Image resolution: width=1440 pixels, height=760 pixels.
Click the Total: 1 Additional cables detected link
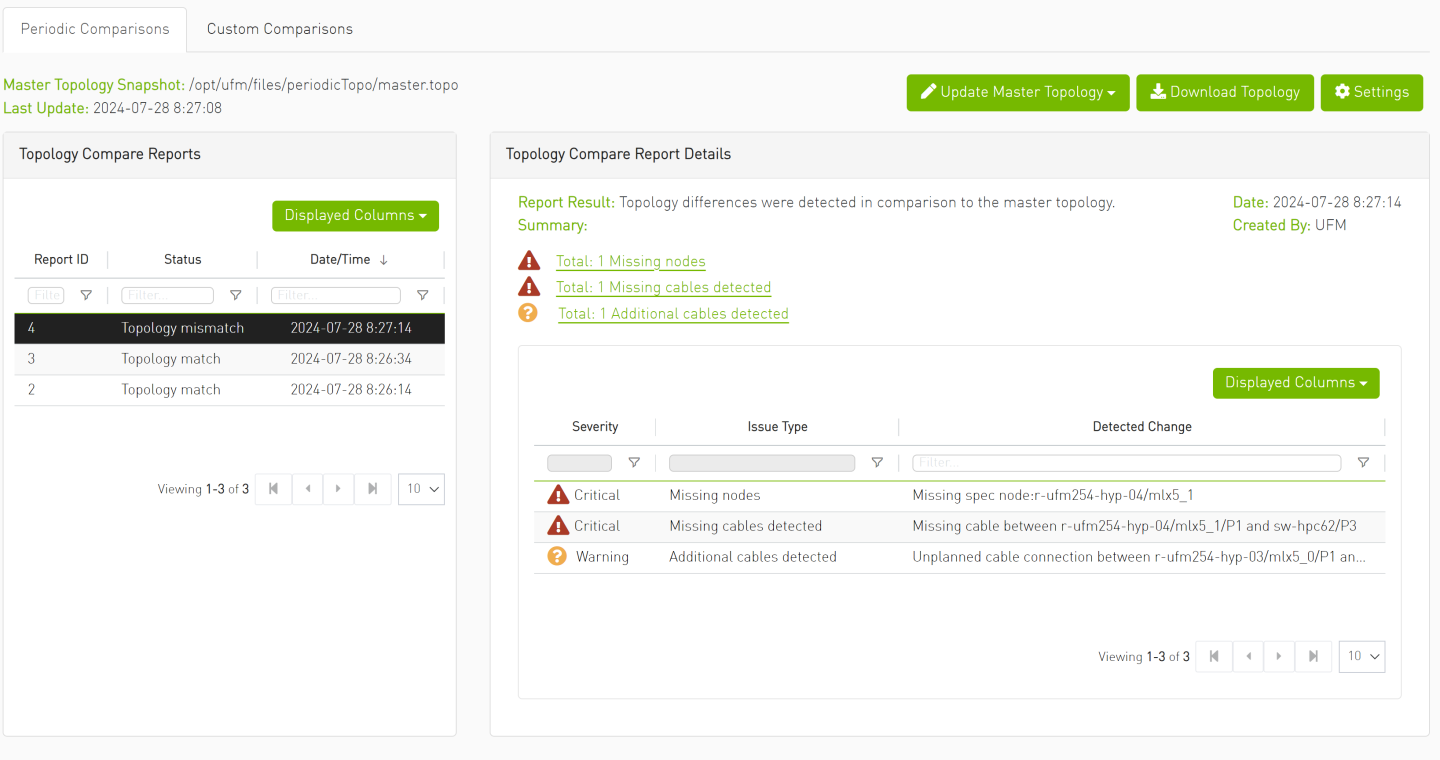tap(672, 313)
